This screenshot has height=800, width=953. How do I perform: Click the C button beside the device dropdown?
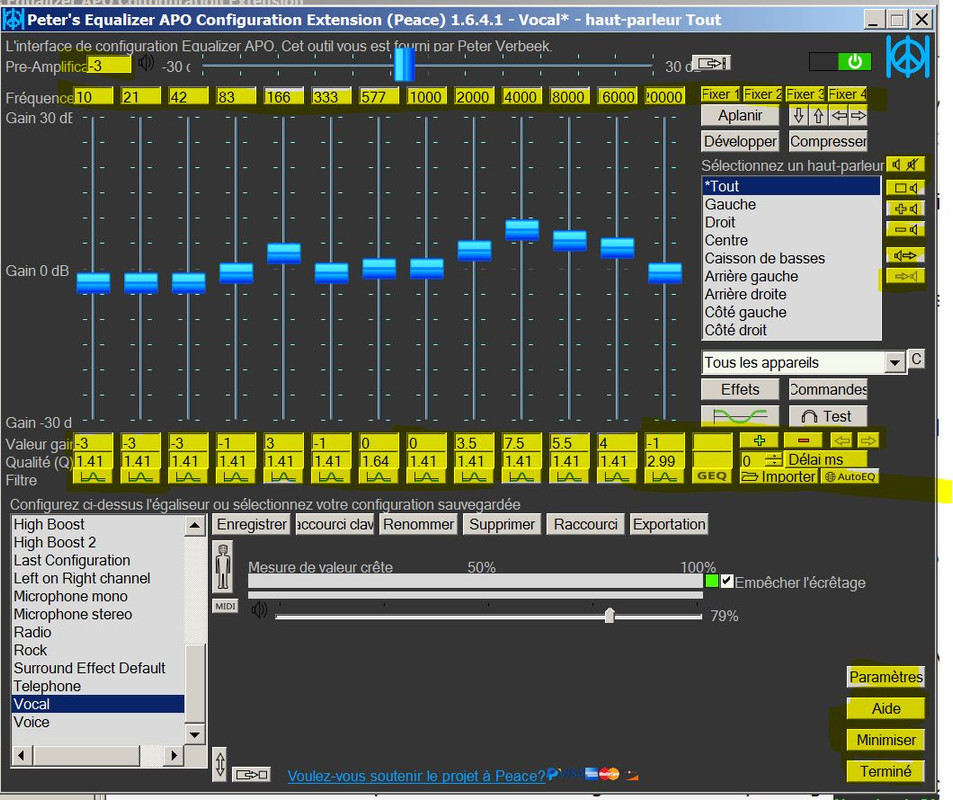916,359
